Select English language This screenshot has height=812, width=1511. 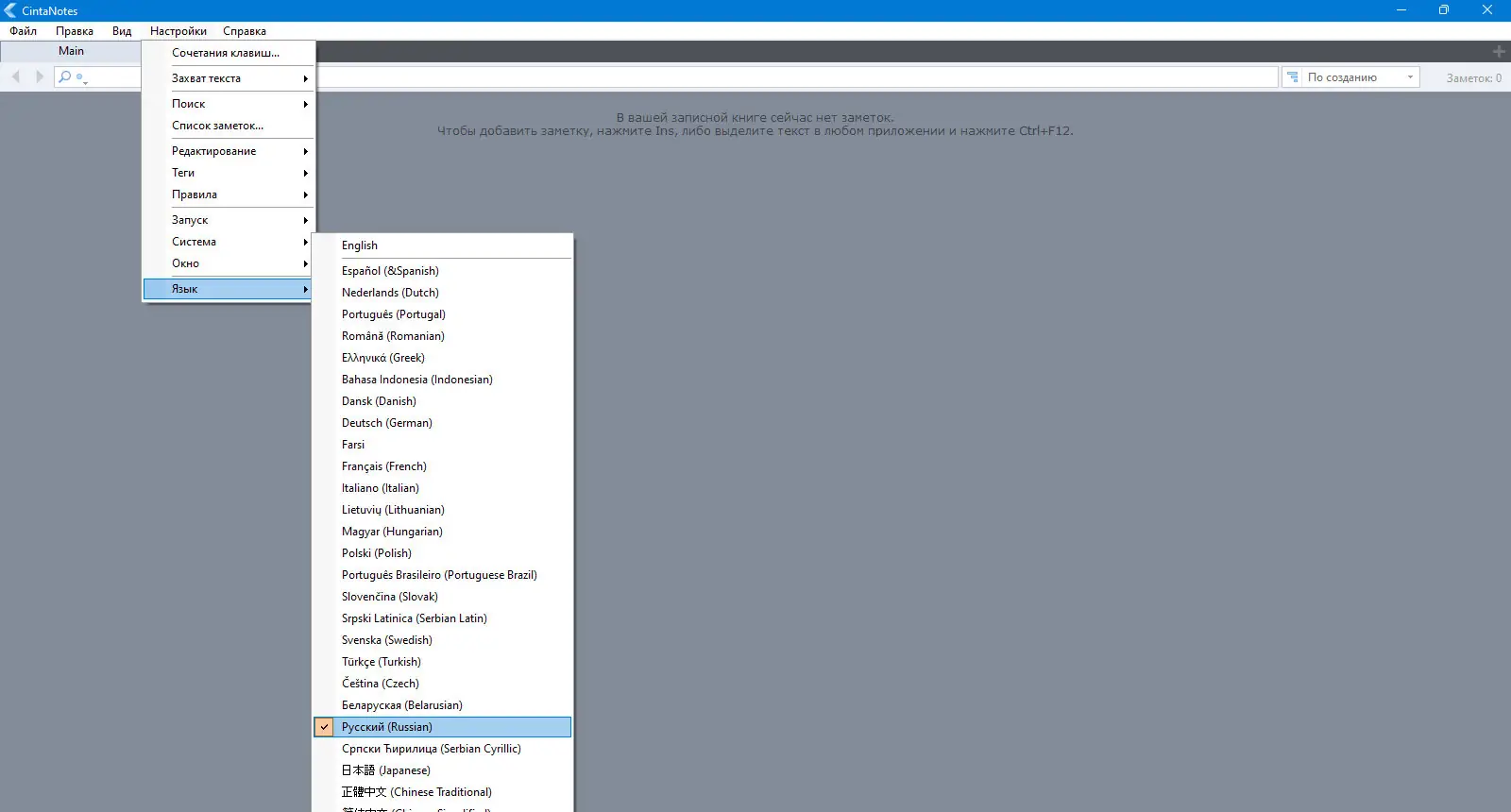[x=442, y=245]
